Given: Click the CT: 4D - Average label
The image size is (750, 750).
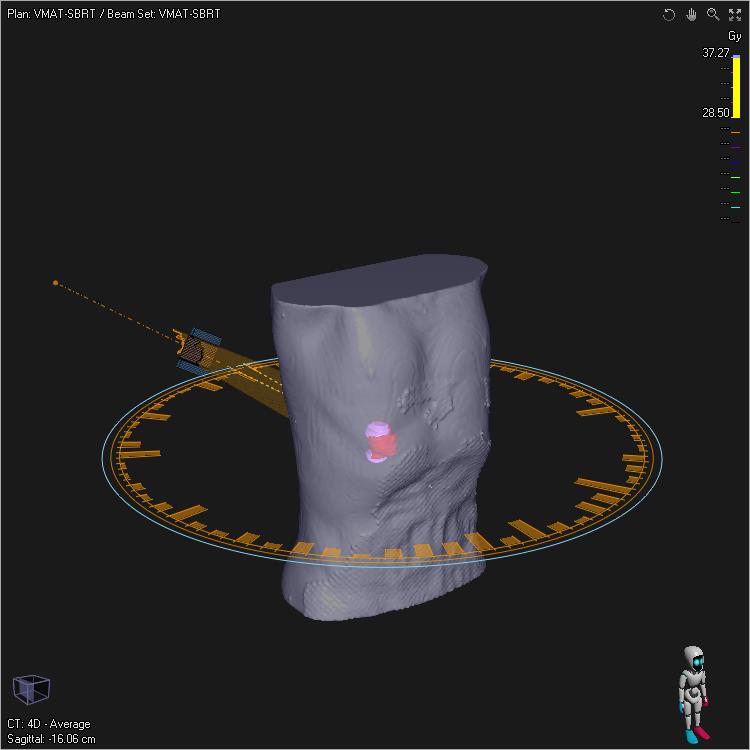Looking at the screenshot, I should click(x=49, y=724).
